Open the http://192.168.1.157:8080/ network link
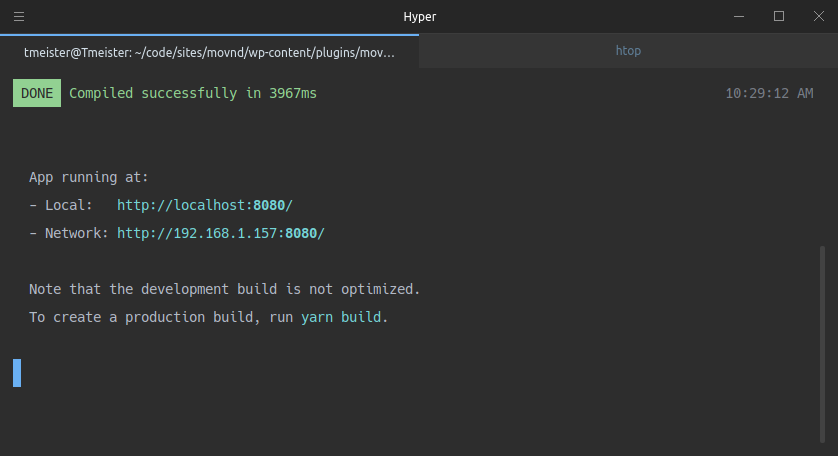 tap(221, 234)
